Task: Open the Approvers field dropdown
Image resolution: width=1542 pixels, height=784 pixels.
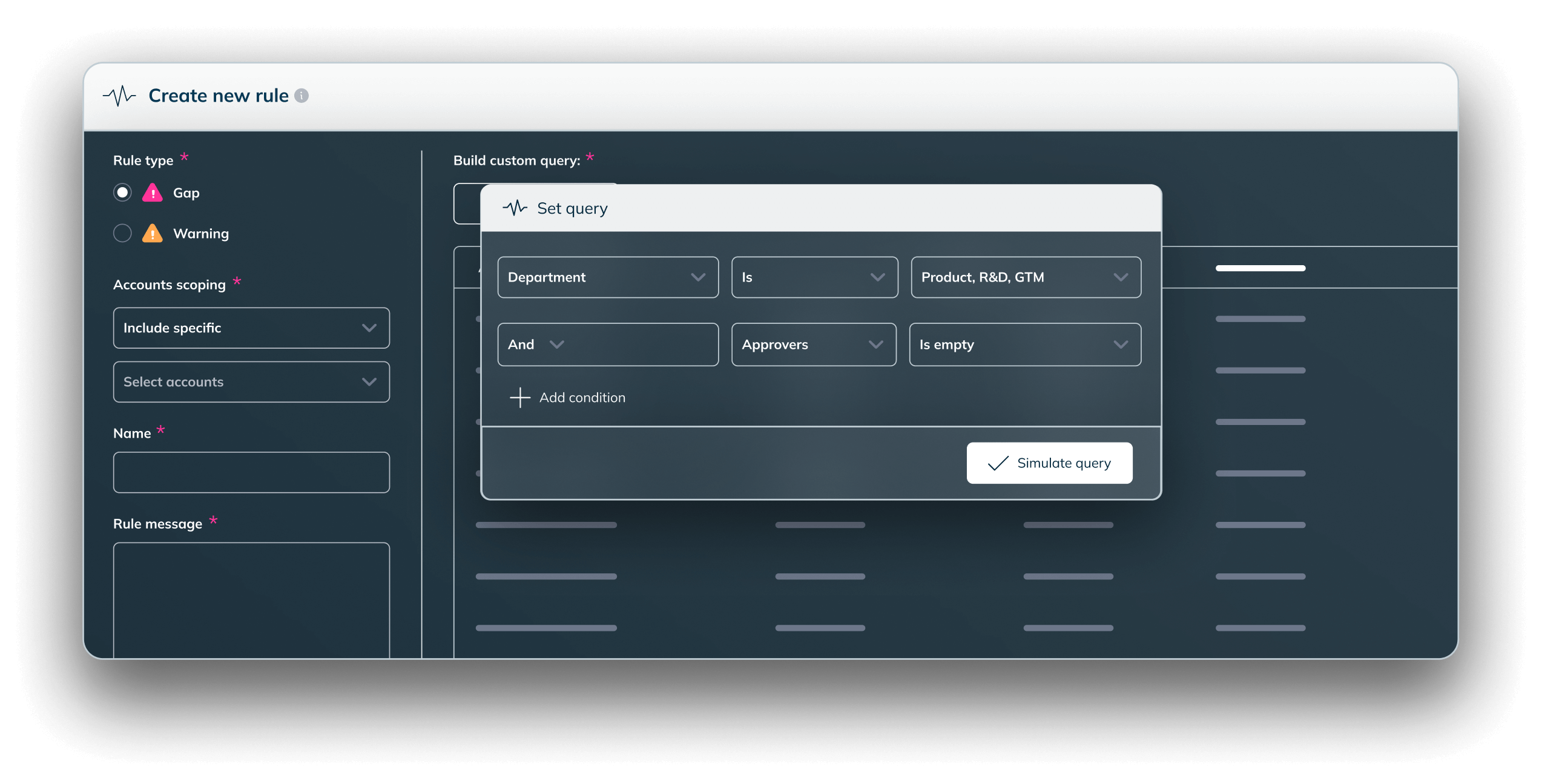Action: coord(813,344)
